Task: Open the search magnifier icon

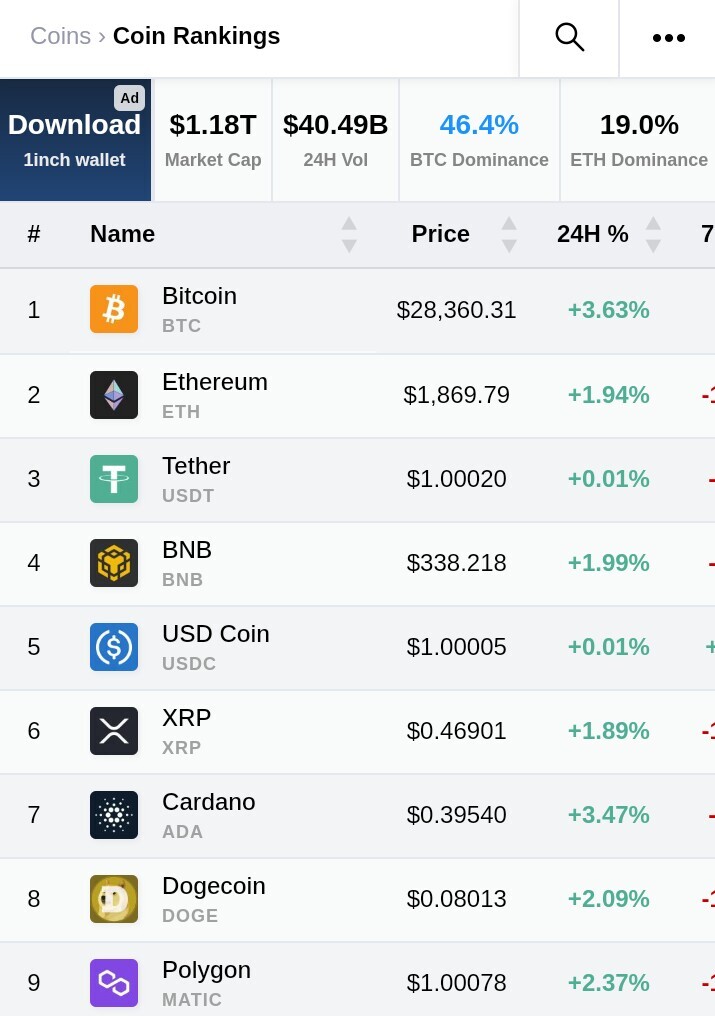Action: coord(569,37)
